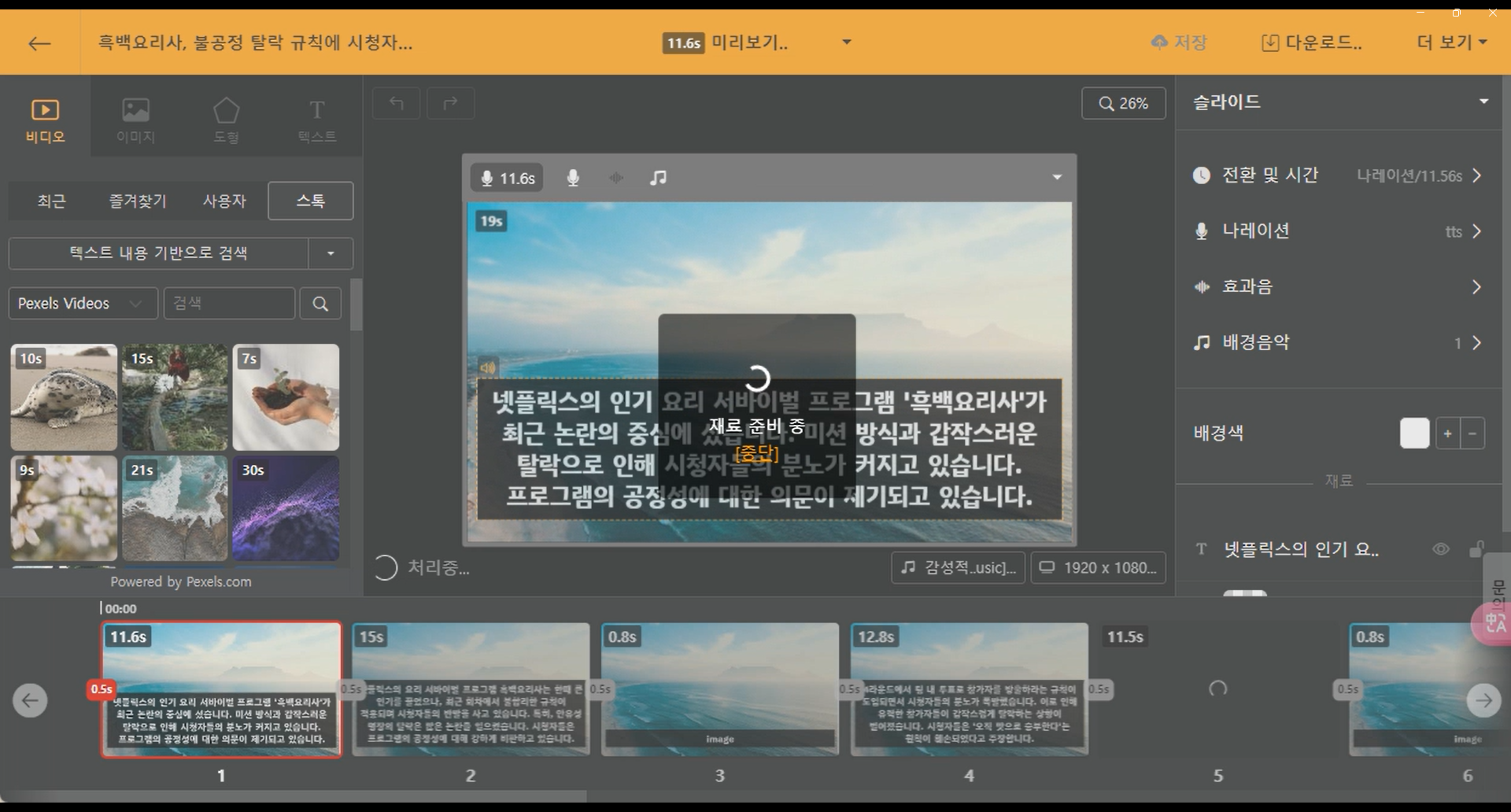Click the undo arrow icon
Viewport: 1511px width, 812px height.
tap(397, 103)
